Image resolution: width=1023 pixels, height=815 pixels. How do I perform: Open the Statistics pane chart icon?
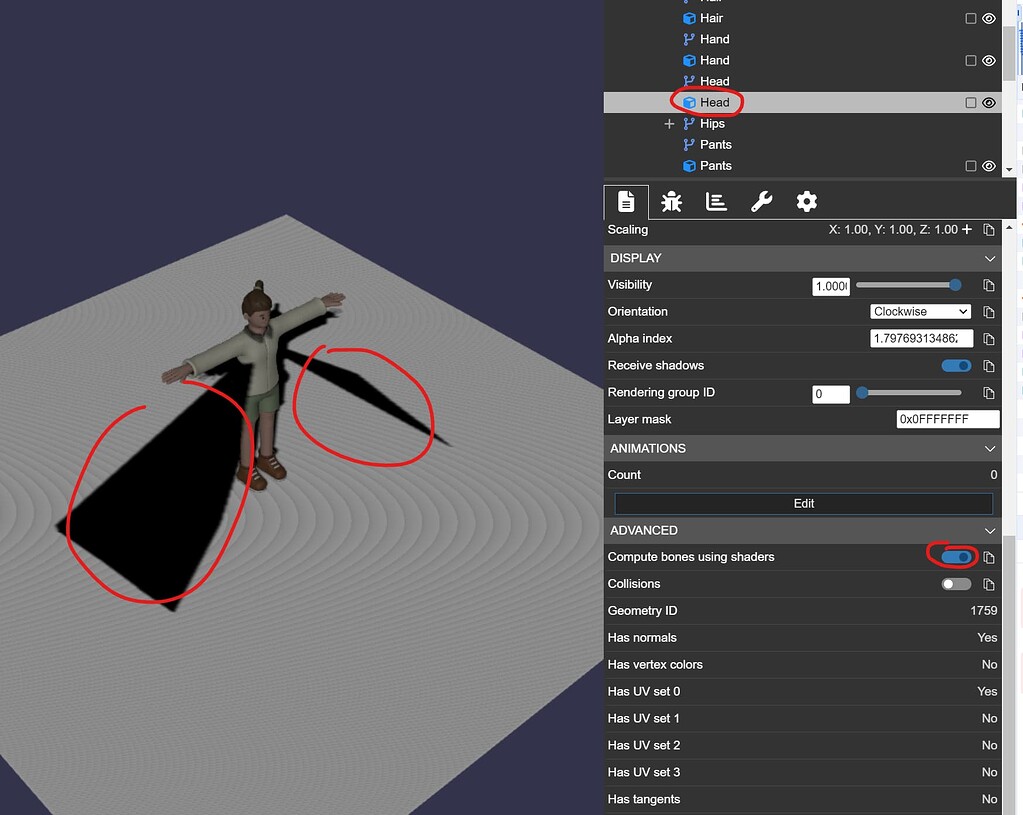(716, 201)
